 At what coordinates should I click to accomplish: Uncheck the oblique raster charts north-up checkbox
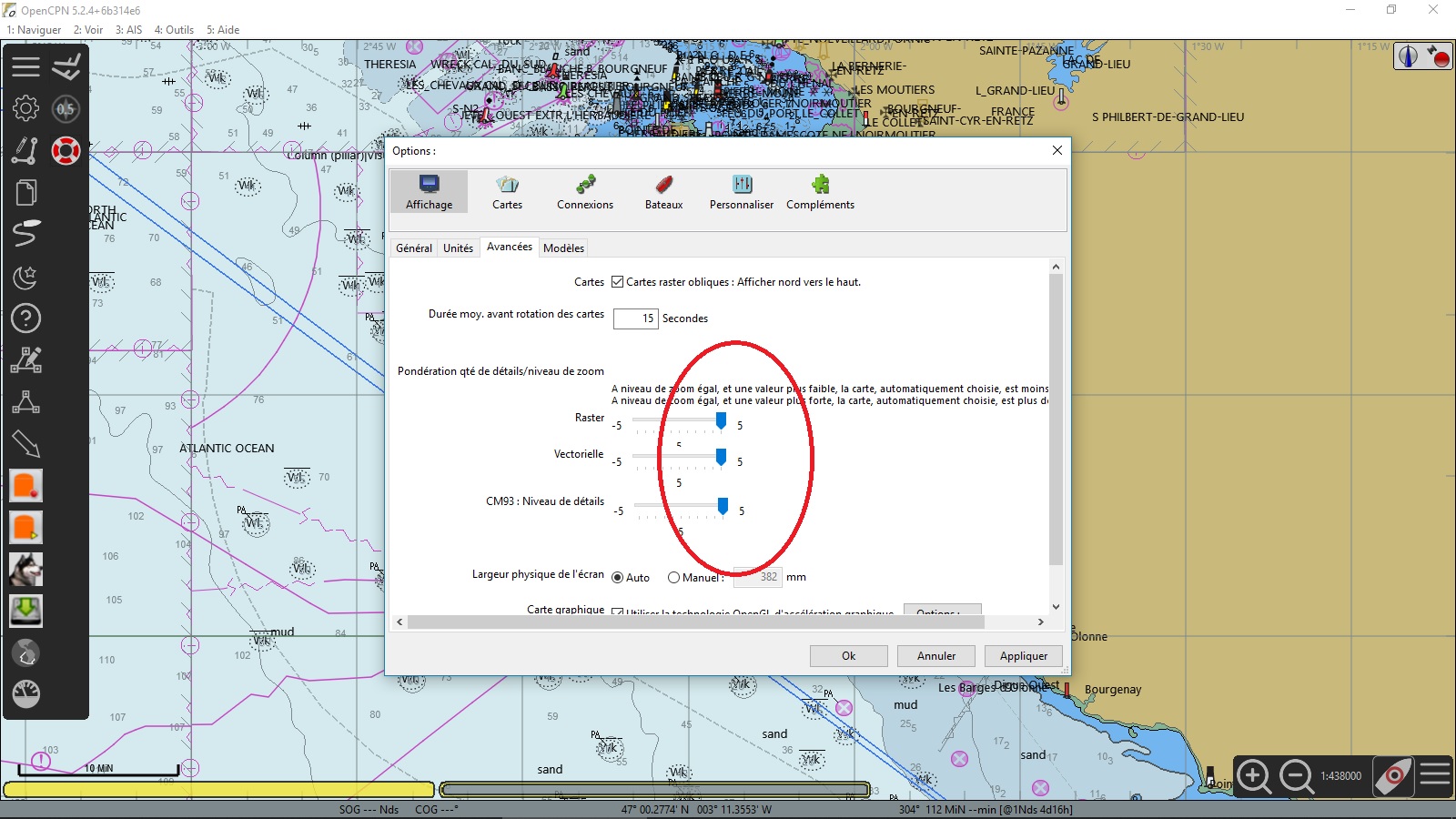618,282
